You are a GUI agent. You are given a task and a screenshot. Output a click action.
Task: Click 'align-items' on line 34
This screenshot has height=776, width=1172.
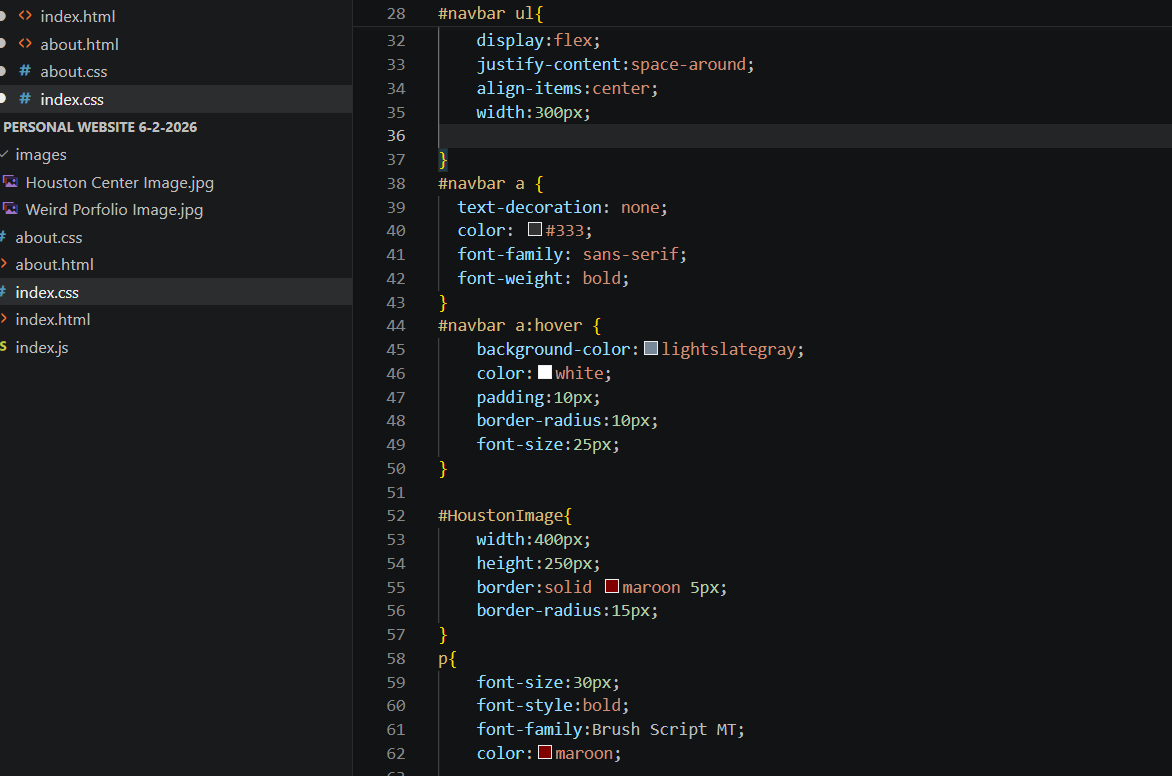[529, 88]
